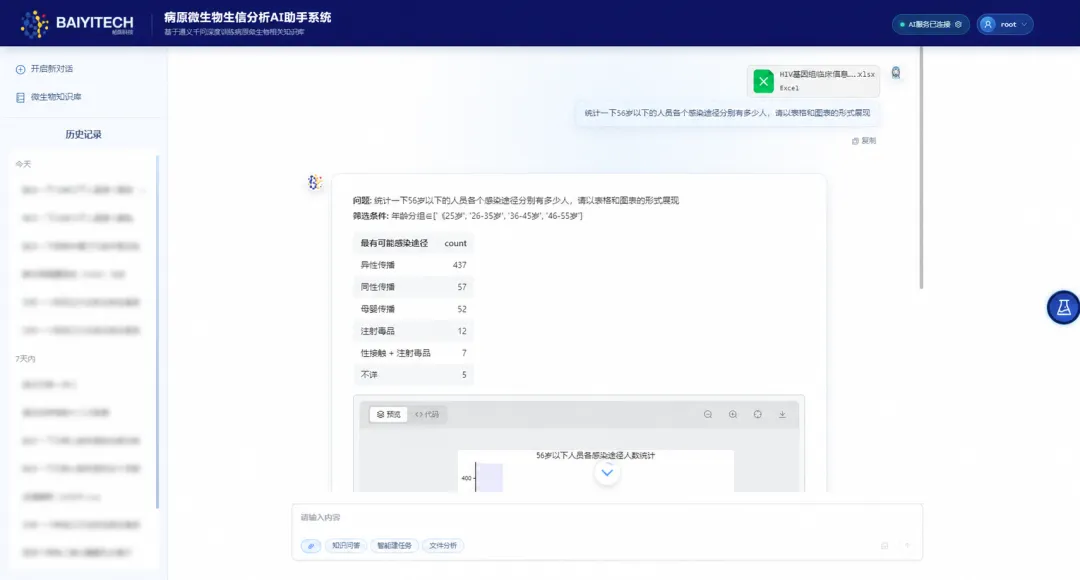The image size is (1080, 580).
Task: Click the 历史记录 heading
Action: coord(83,134)
